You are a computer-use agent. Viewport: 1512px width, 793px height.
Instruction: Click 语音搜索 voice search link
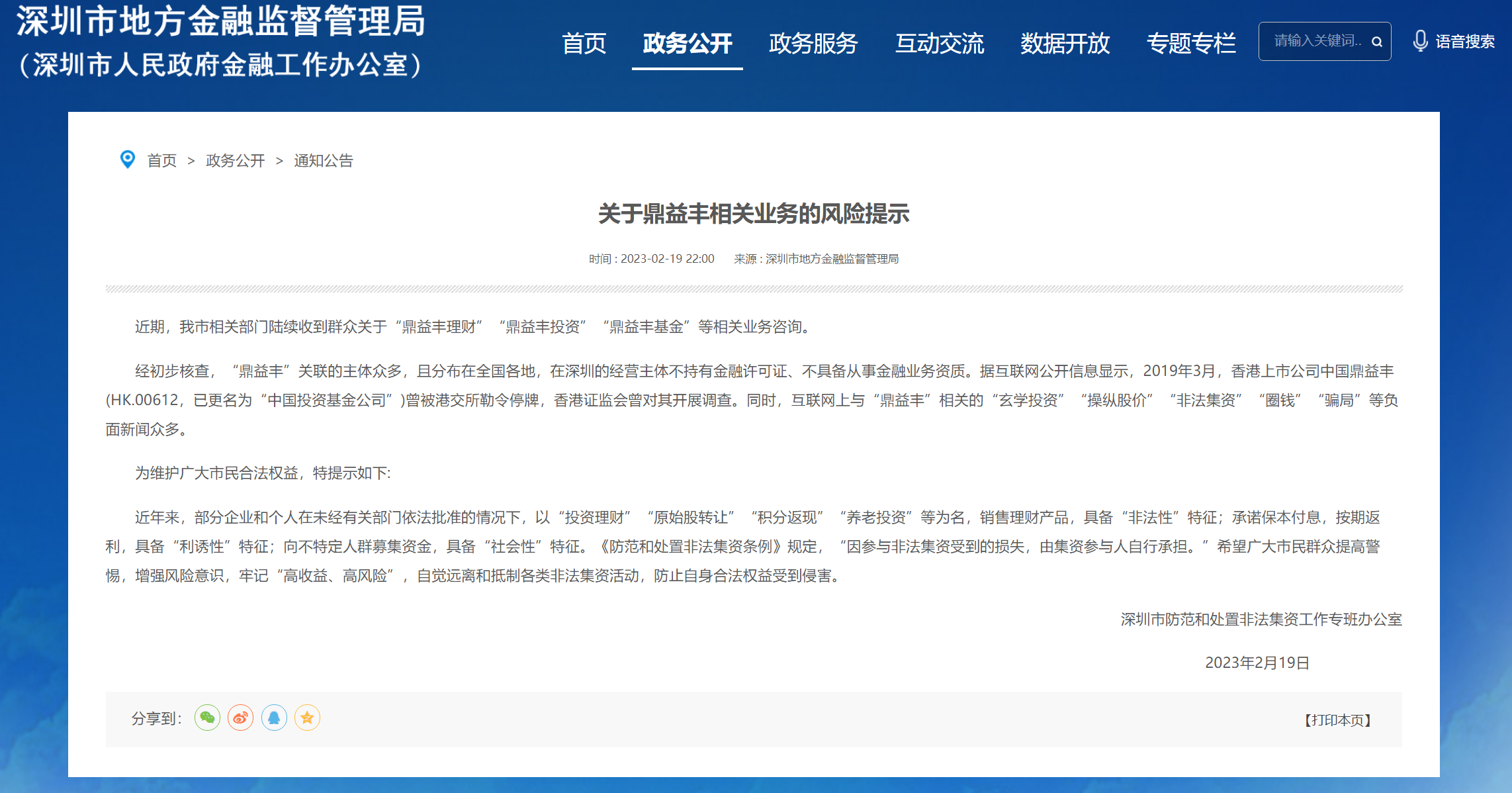[x=1464, y=42]
